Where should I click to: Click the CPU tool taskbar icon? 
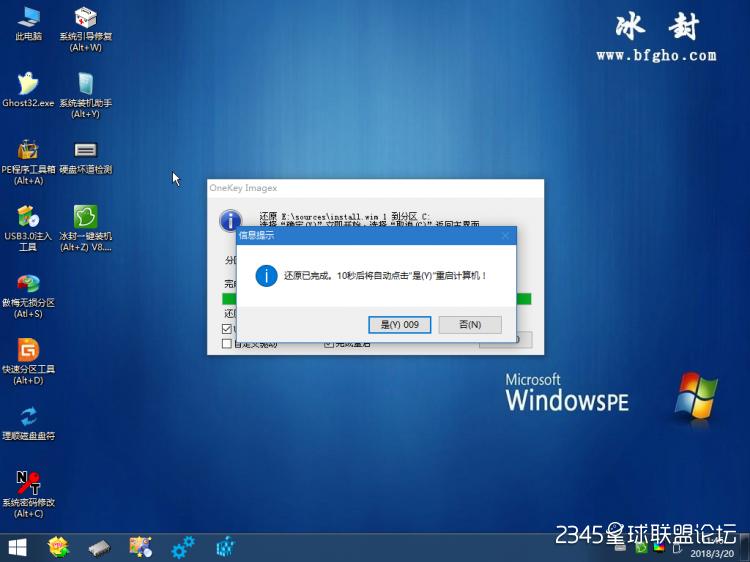[58, 547]
